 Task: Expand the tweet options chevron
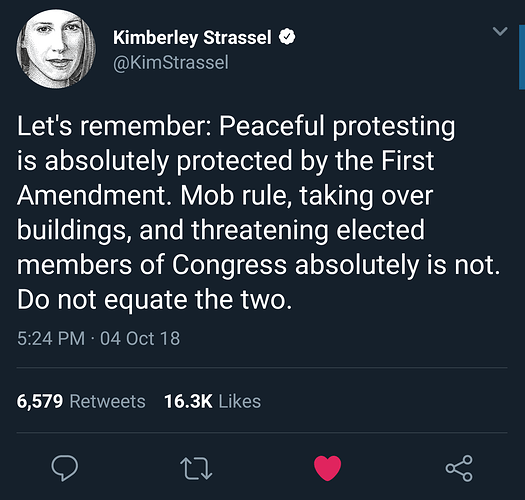pos(500,31)
